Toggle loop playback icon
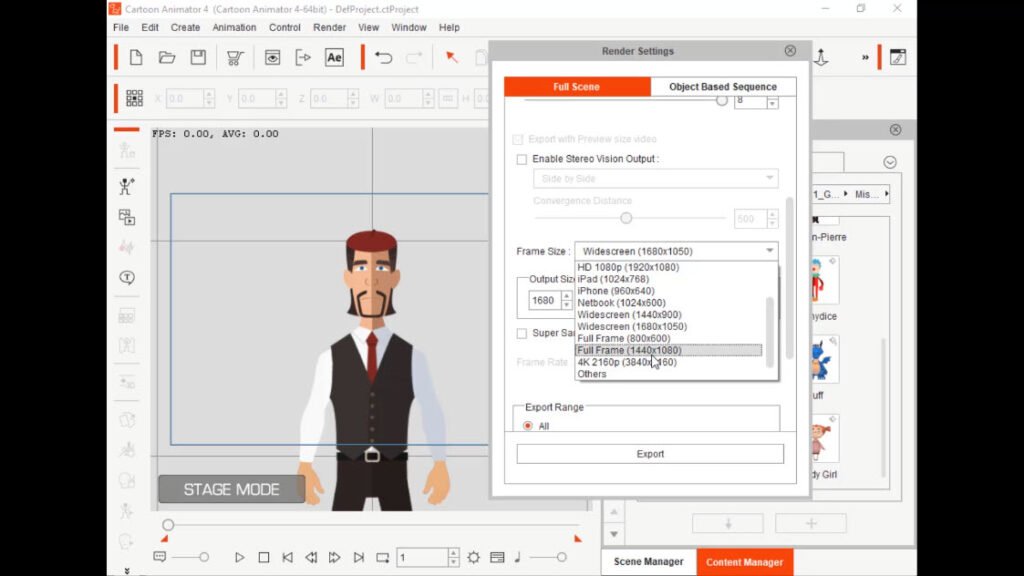Image resolution: width=1024 pixels, height=576 pixels. pos(383,557)
